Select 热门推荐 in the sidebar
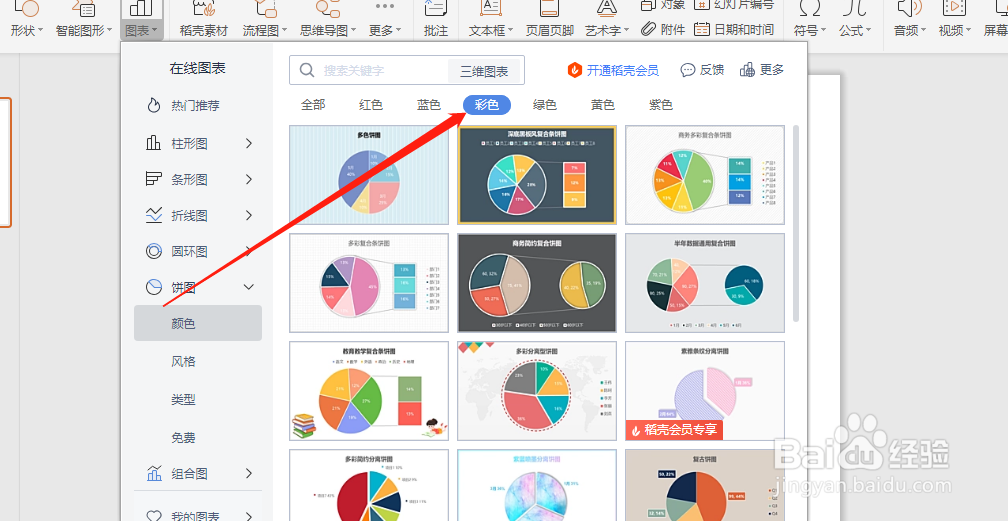 [196, 105]
